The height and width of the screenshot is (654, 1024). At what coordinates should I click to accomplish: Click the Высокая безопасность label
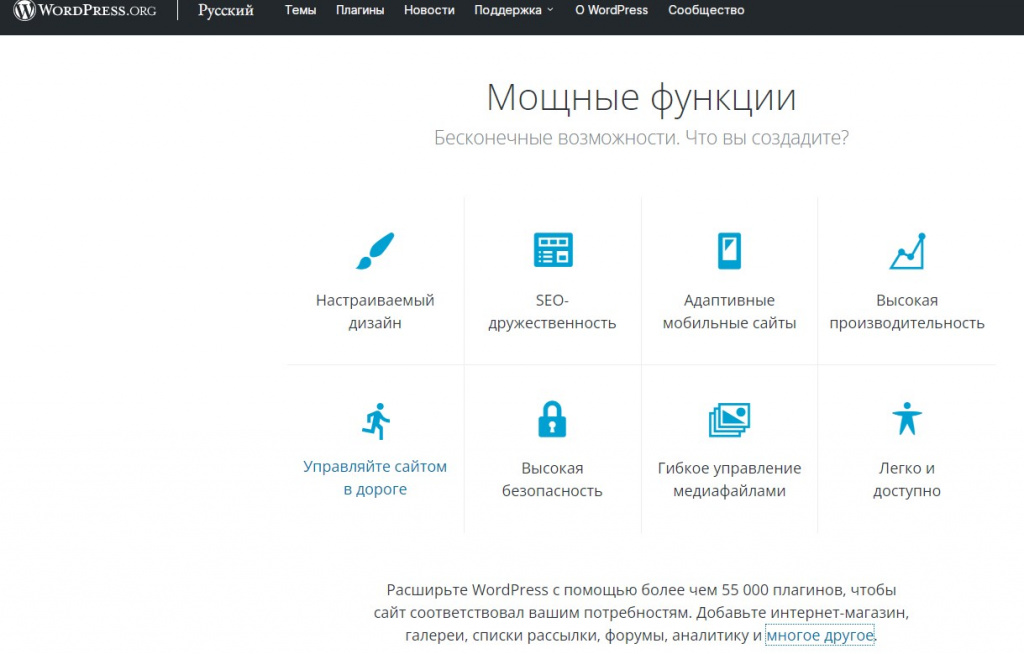click(x=552, y=480)
